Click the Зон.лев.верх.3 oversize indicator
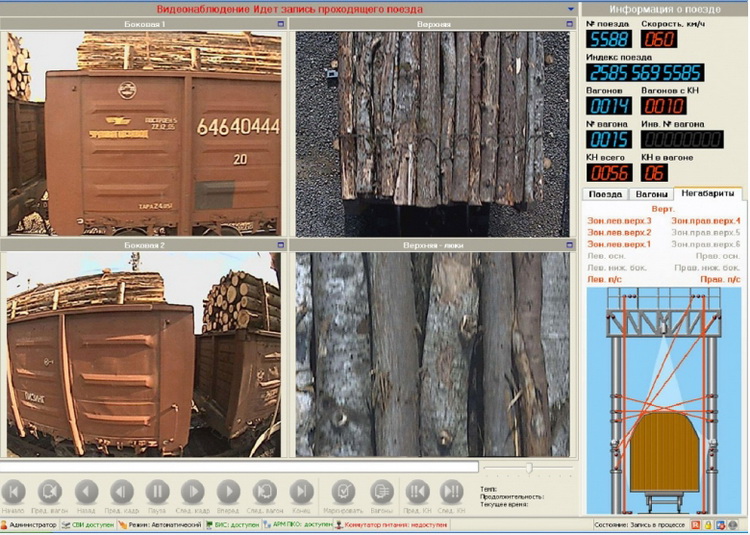 pyautogui.click(x=619, y=220)
